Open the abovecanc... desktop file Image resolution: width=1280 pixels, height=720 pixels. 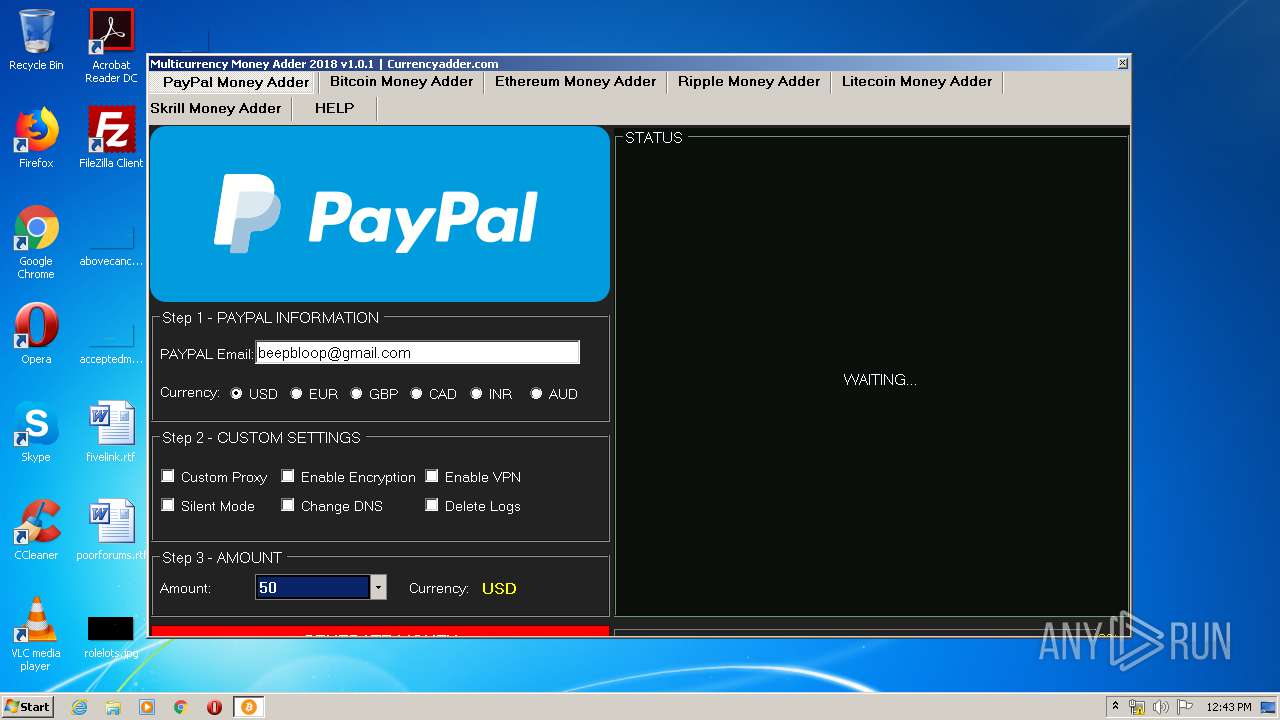coord(111,245)
